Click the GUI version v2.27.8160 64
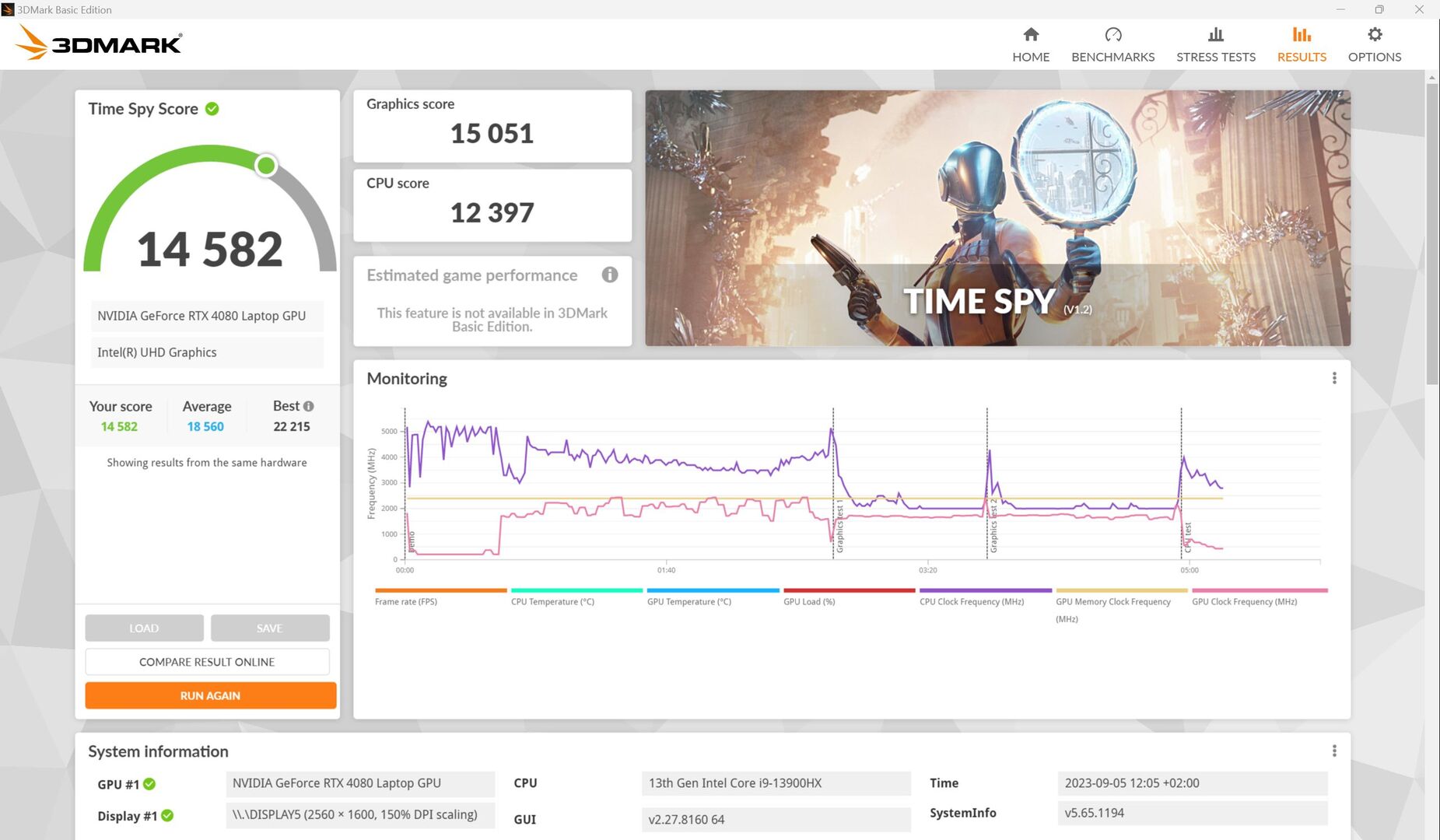 776,819
